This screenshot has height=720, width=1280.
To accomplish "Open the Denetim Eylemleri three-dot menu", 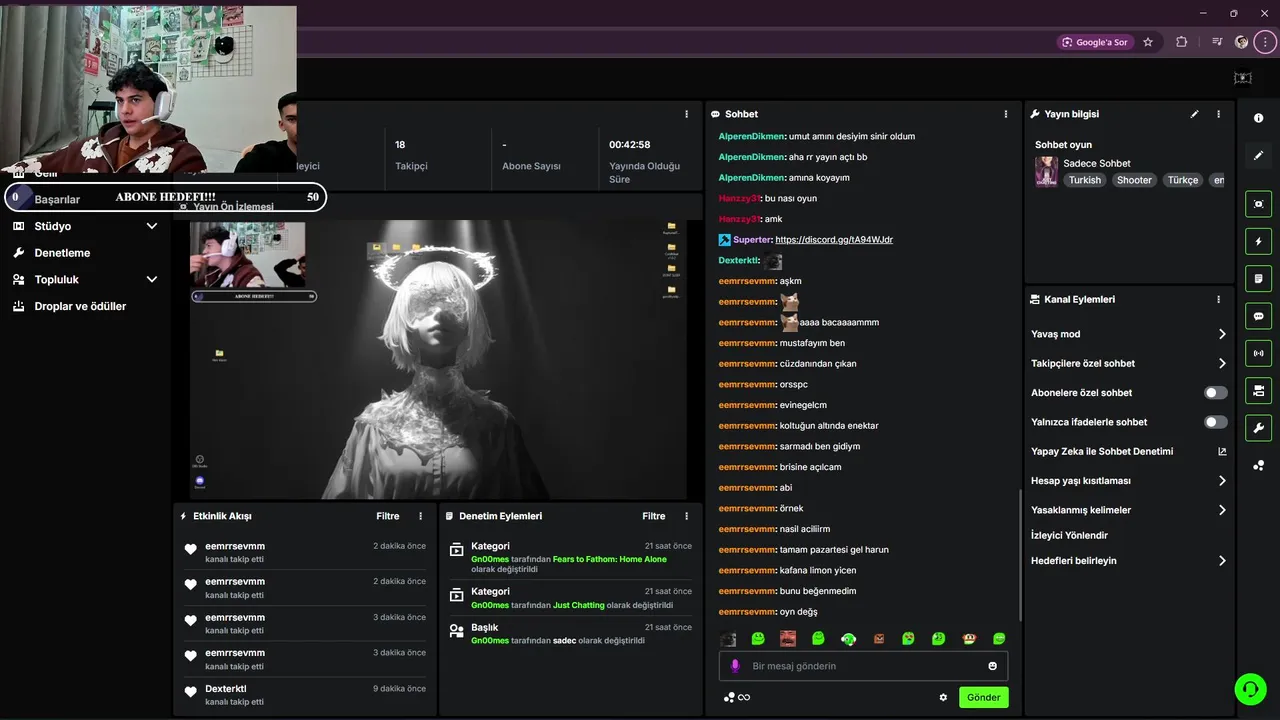I will (x=686, y=516).
